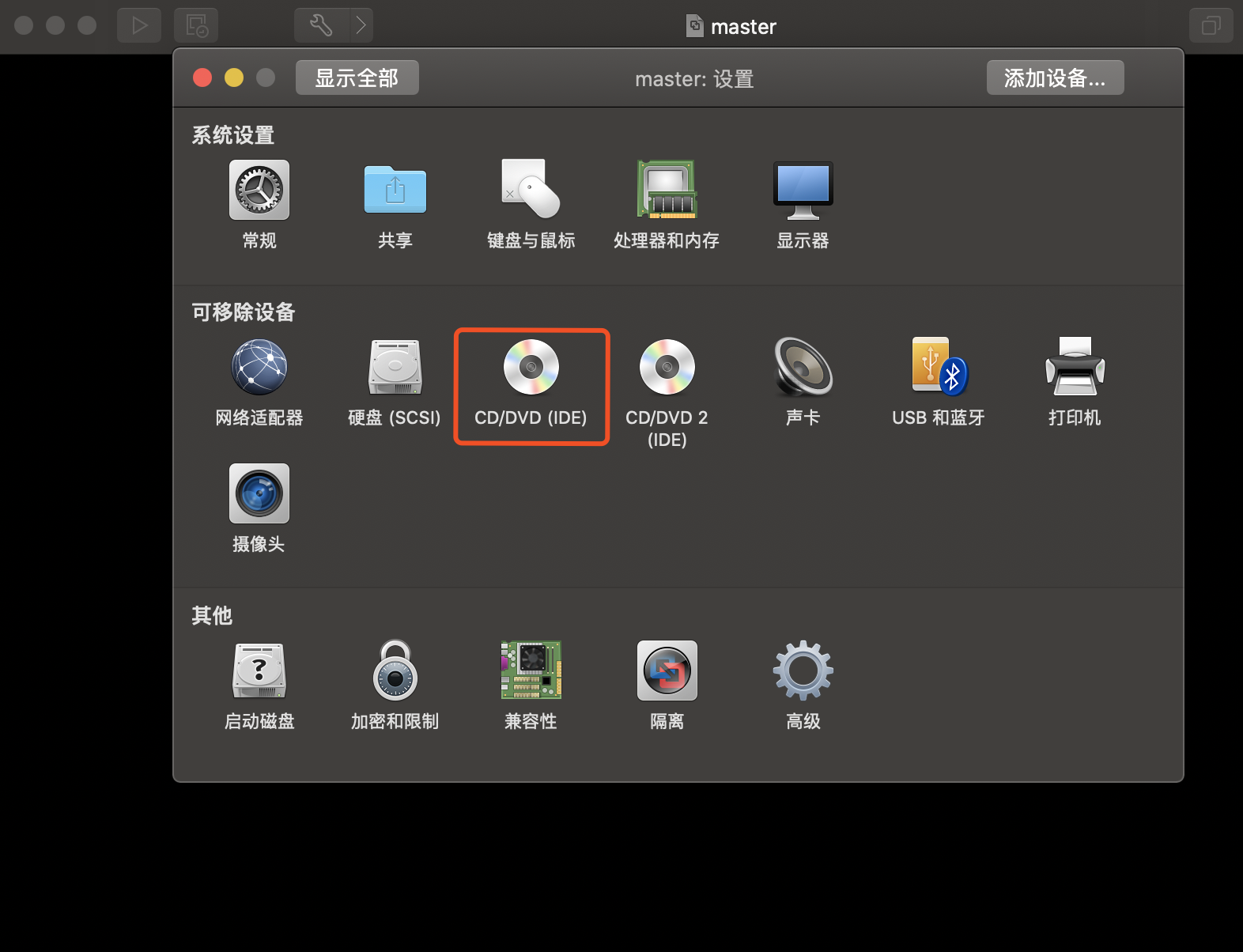Open 加密和限制 encryption and restrictions
The height and width of the screenshot is (952, 1243).
[x=395, y=670]
